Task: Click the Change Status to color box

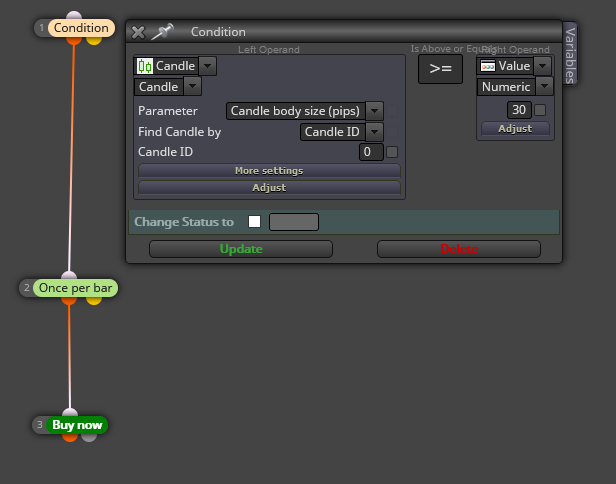Action: tap(294, 222)
